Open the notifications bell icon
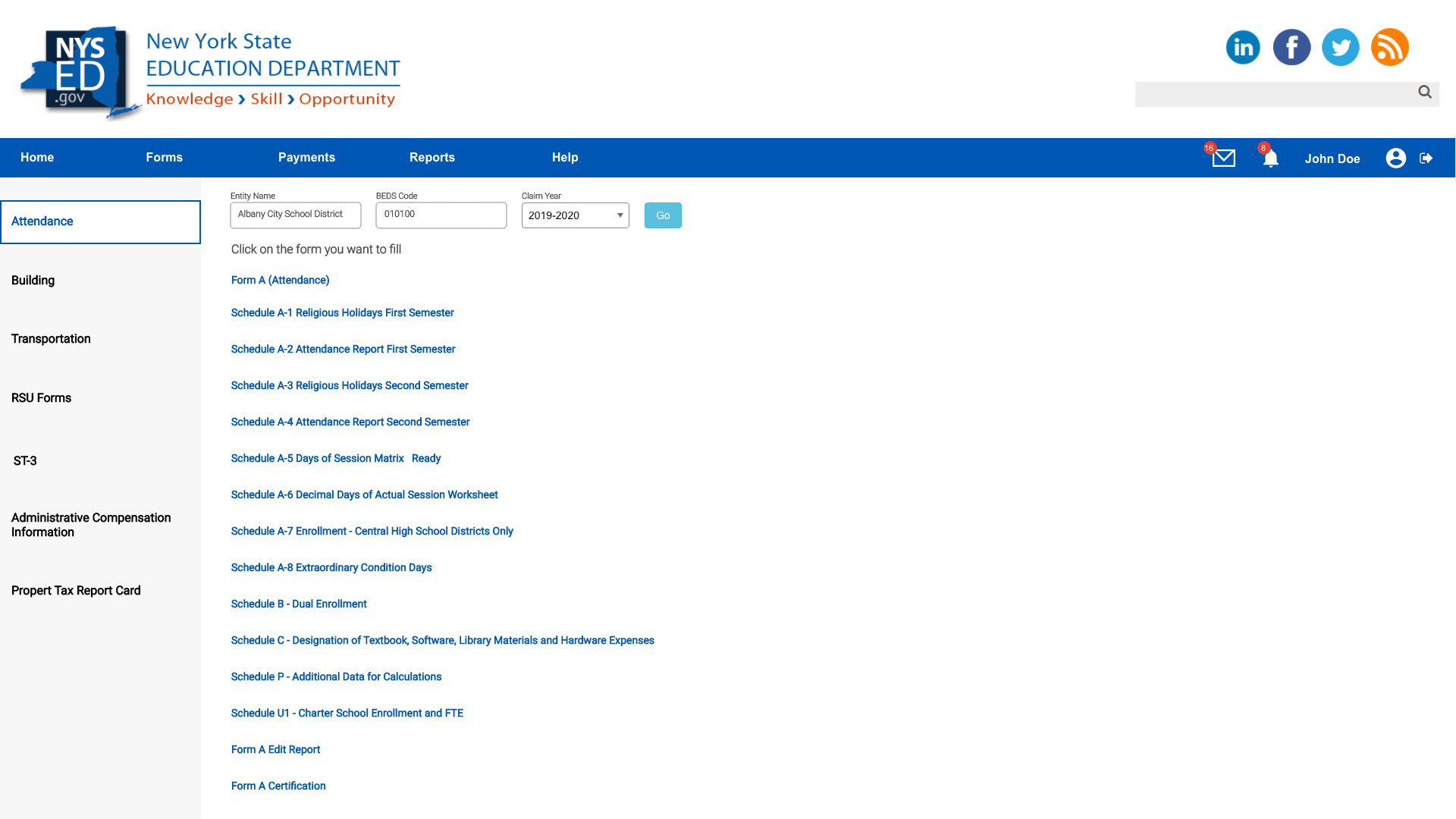 [x=1271, y=158]
